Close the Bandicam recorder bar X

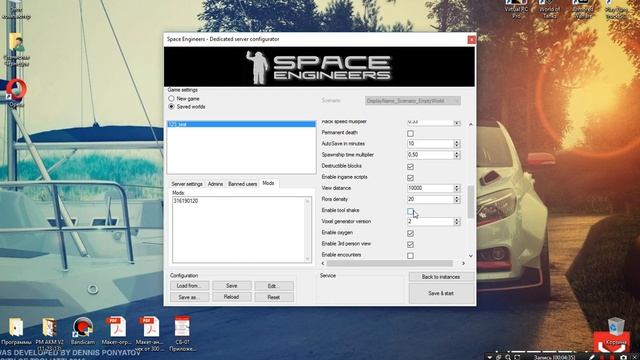point(636,357)
